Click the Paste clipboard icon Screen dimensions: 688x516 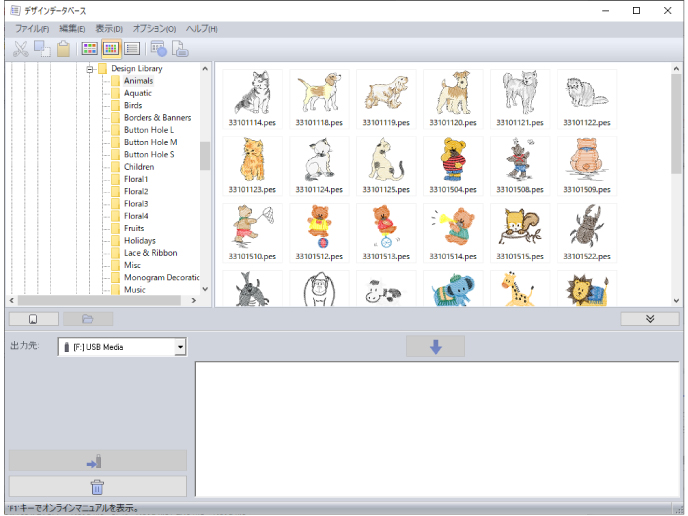point(63,49)
